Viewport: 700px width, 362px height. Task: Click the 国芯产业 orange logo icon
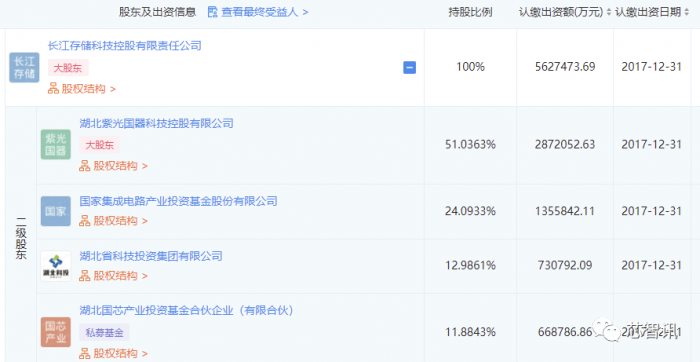click(56, 332)
